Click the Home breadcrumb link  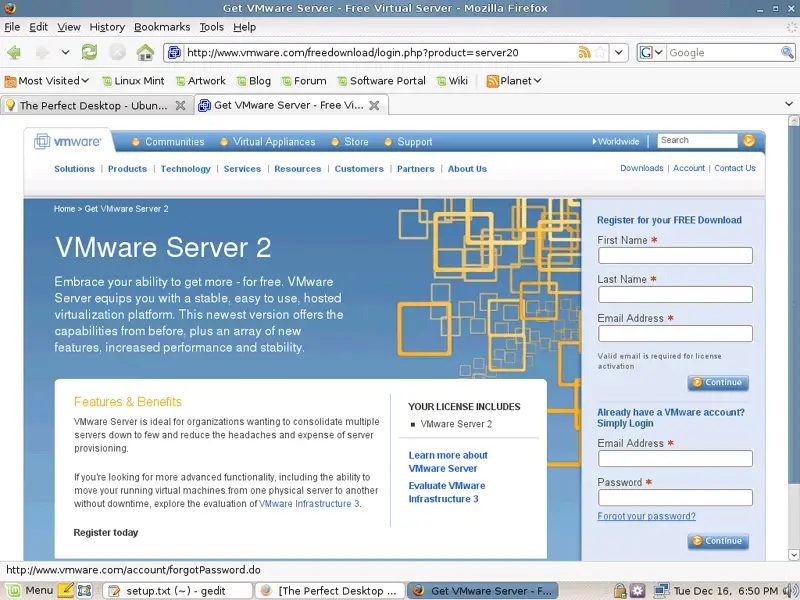click(64, 209)
